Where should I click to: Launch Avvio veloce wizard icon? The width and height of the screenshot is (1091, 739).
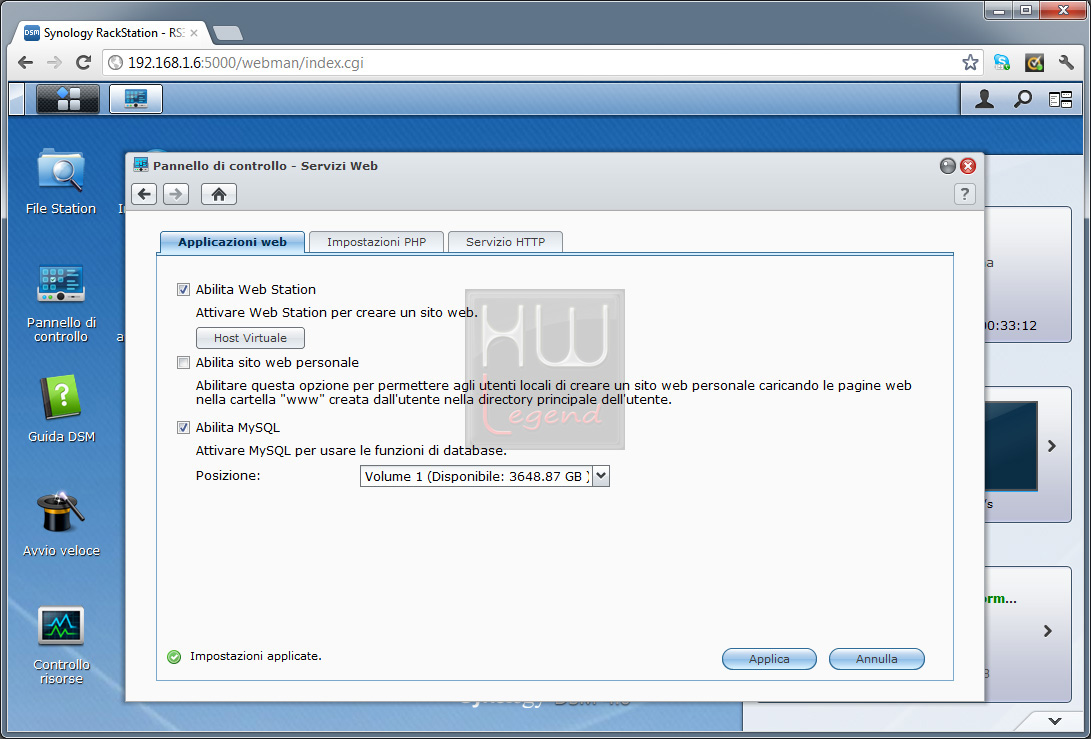click(61, 524)
